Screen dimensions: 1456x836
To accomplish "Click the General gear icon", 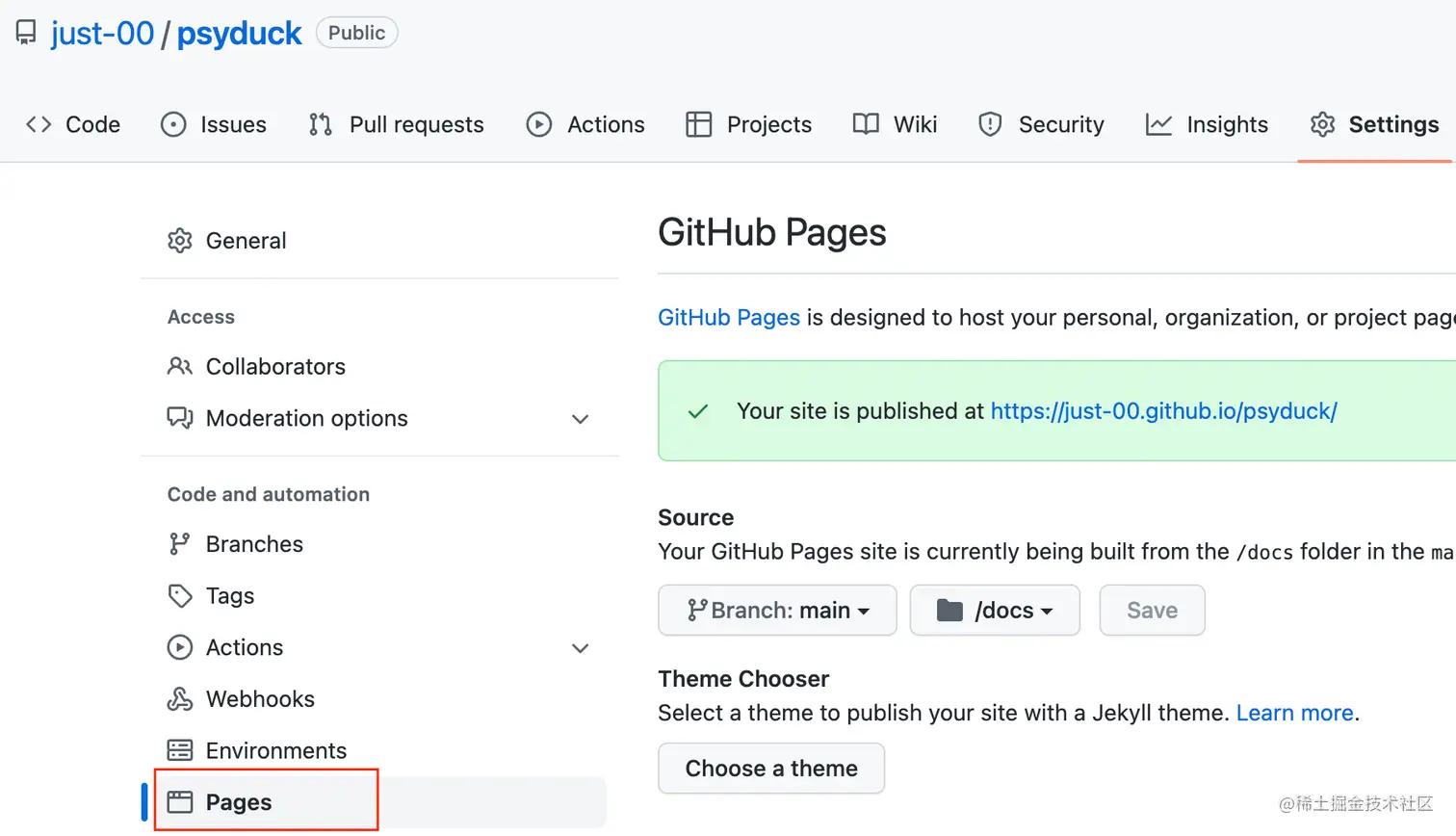I will [x=179, y=241].
